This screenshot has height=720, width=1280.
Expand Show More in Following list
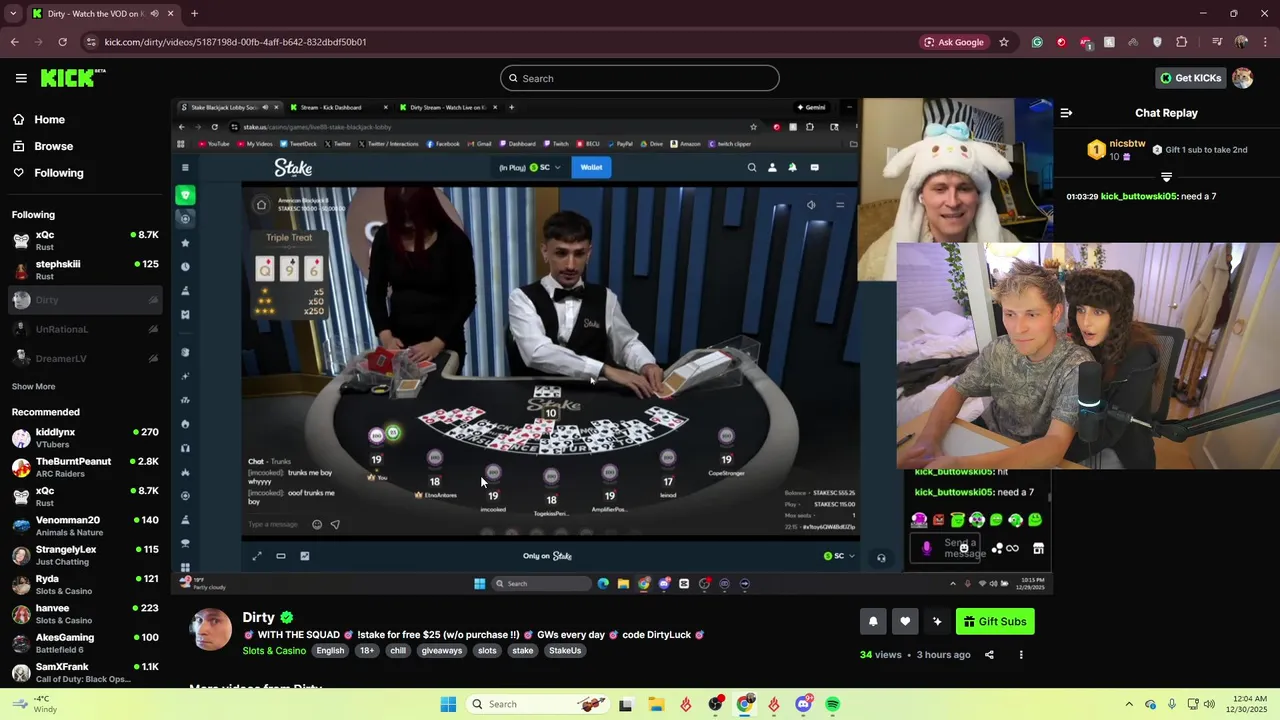pos(33,386)
